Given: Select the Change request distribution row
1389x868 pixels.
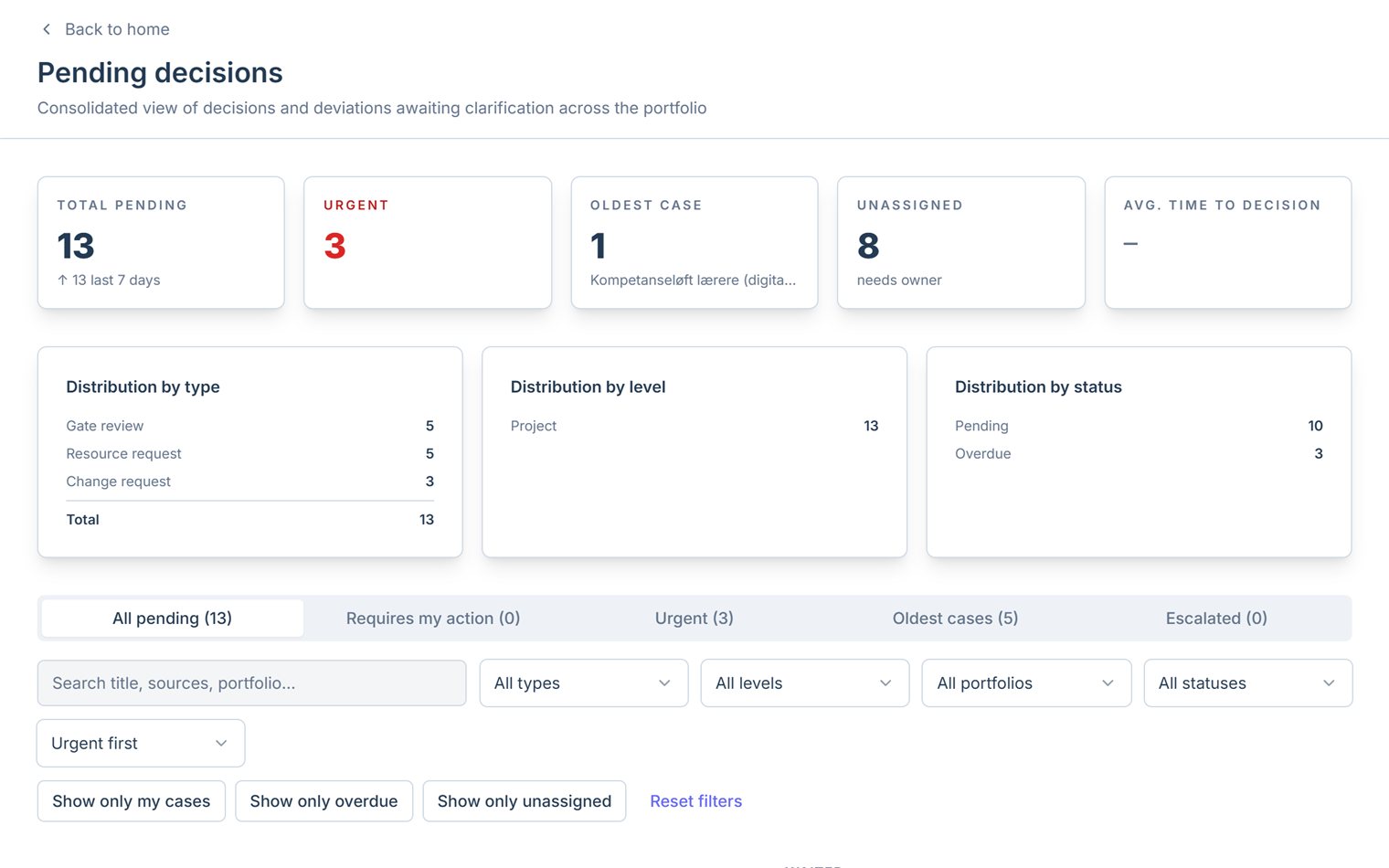Looking at the screenshot, I should [249, 482].
